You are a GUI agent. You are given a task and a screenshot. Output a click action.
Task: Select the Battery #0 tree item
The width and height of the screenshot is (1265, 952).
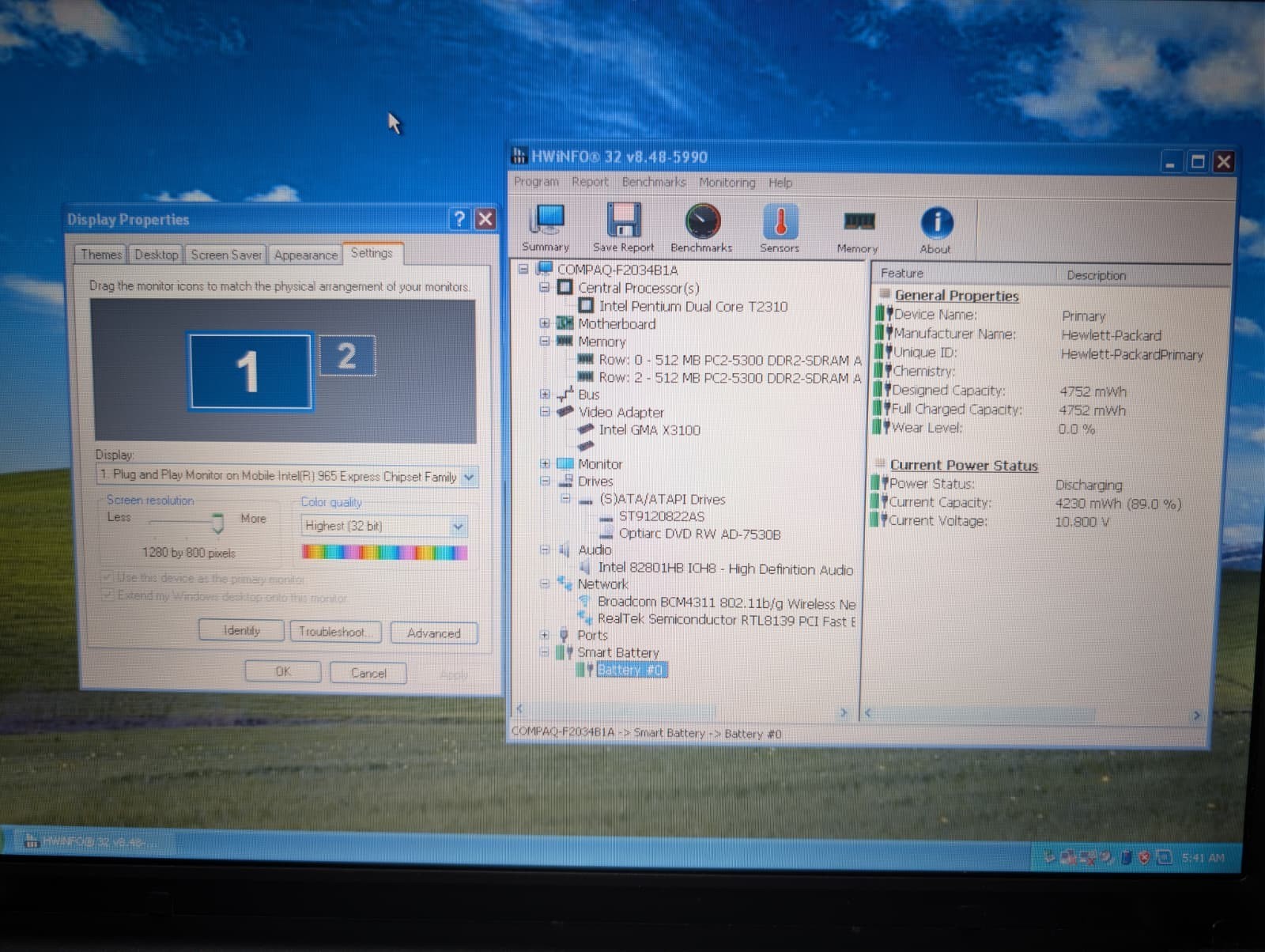630,670
